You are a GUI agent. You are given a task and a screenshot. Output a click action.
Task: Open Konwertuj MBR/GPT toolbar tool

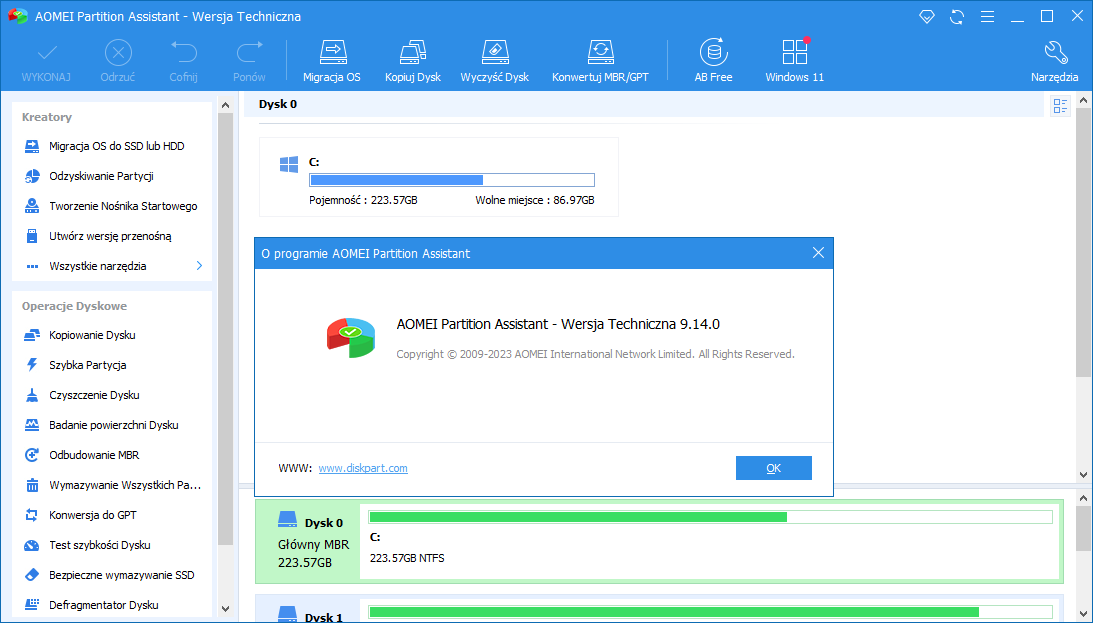click(600, 61)
